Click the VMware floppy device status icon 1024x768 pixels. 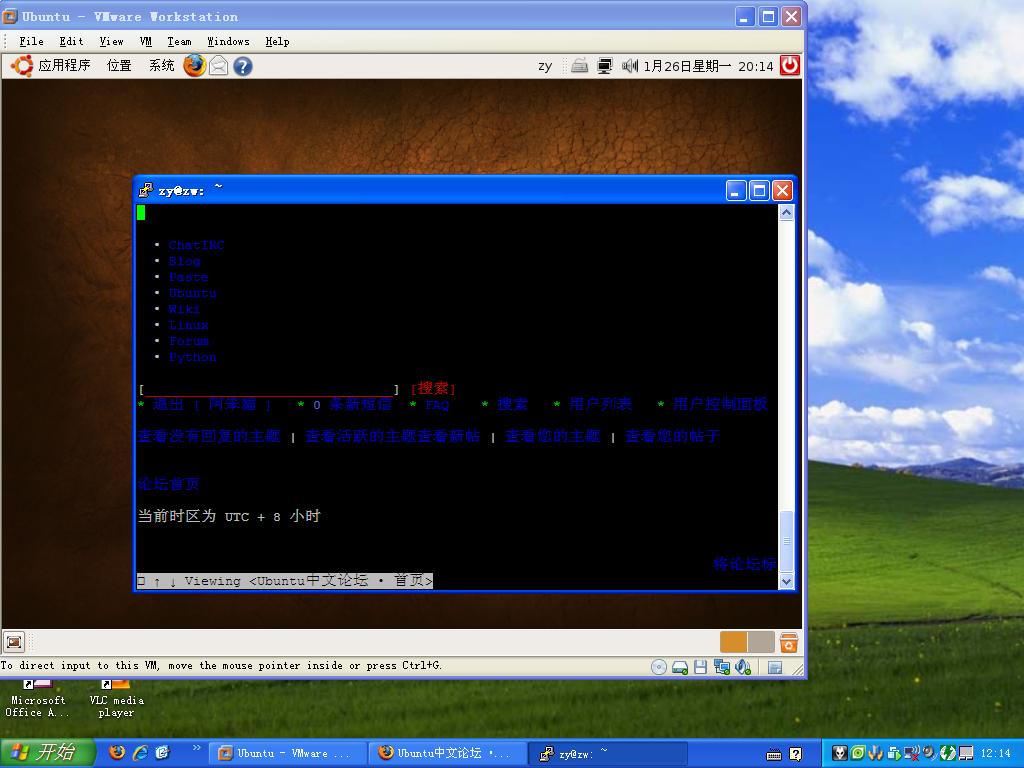(x=701, y=667)
